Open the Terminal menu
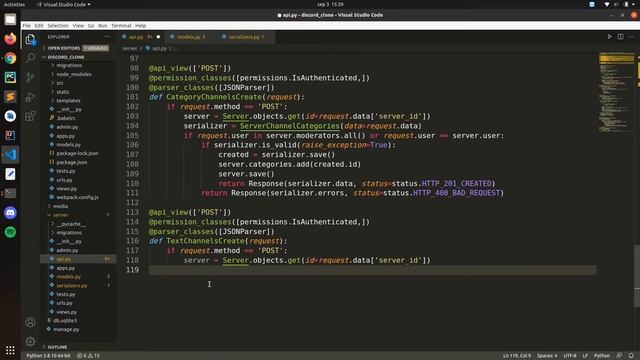The width and height of the screenshot is (640, 360). coord(121,25)
